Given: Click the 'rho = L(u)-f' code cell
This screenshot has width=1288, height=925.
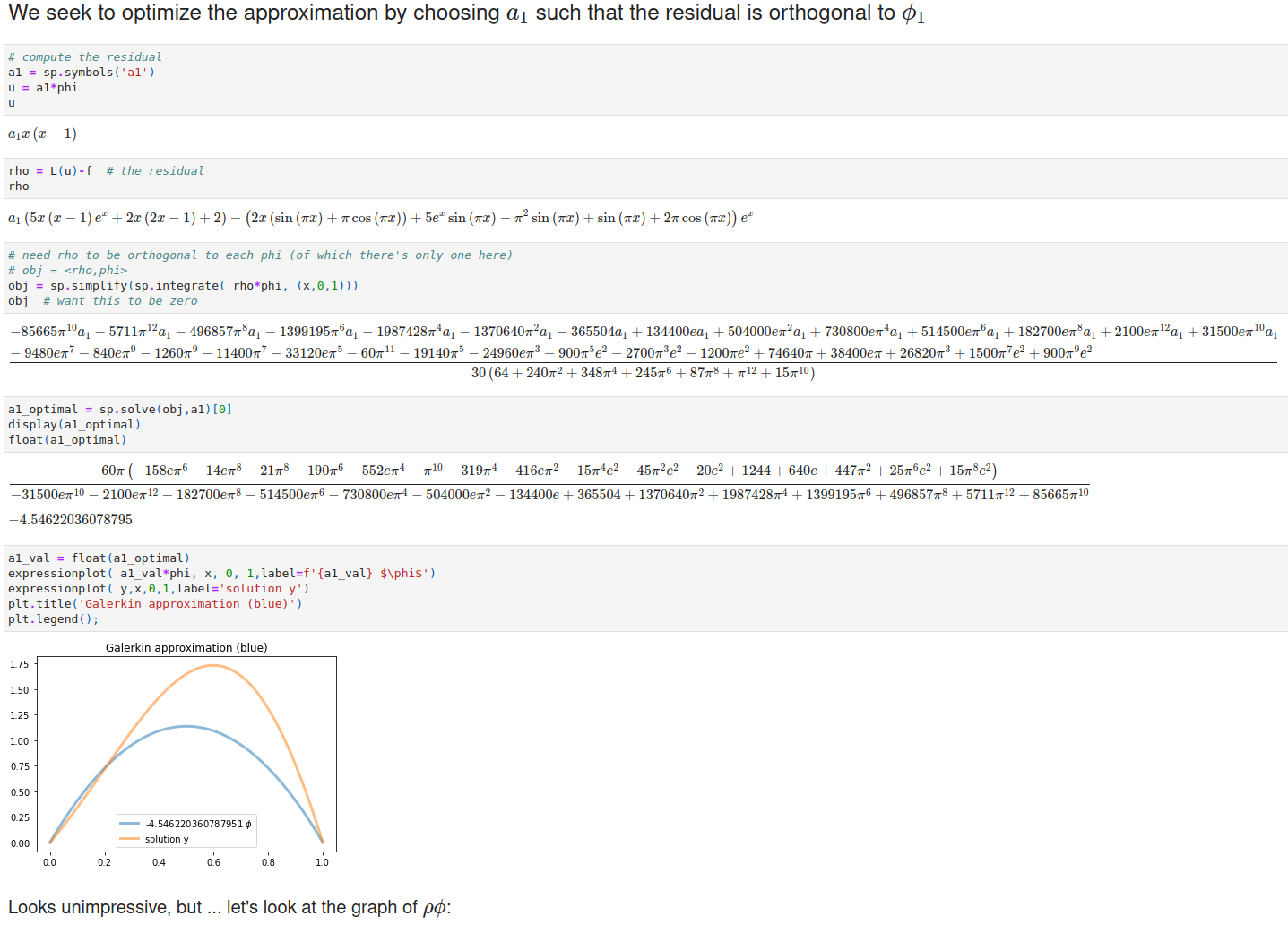Looking at the screenshot, I should (645, 178).
